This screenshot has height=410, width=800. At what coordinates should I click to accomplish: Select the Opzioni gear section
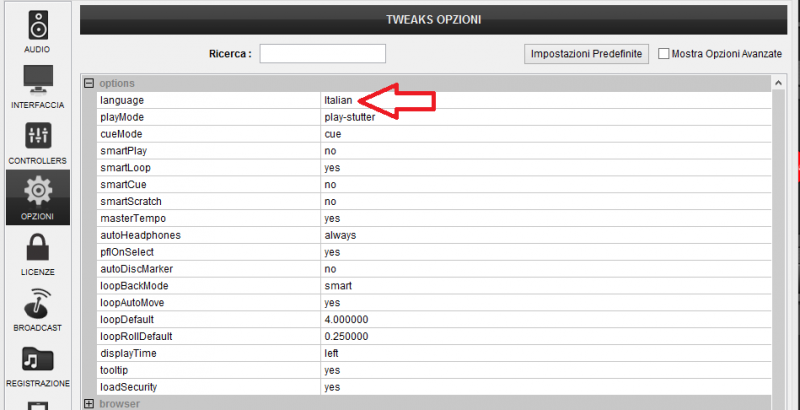(38, 198)
